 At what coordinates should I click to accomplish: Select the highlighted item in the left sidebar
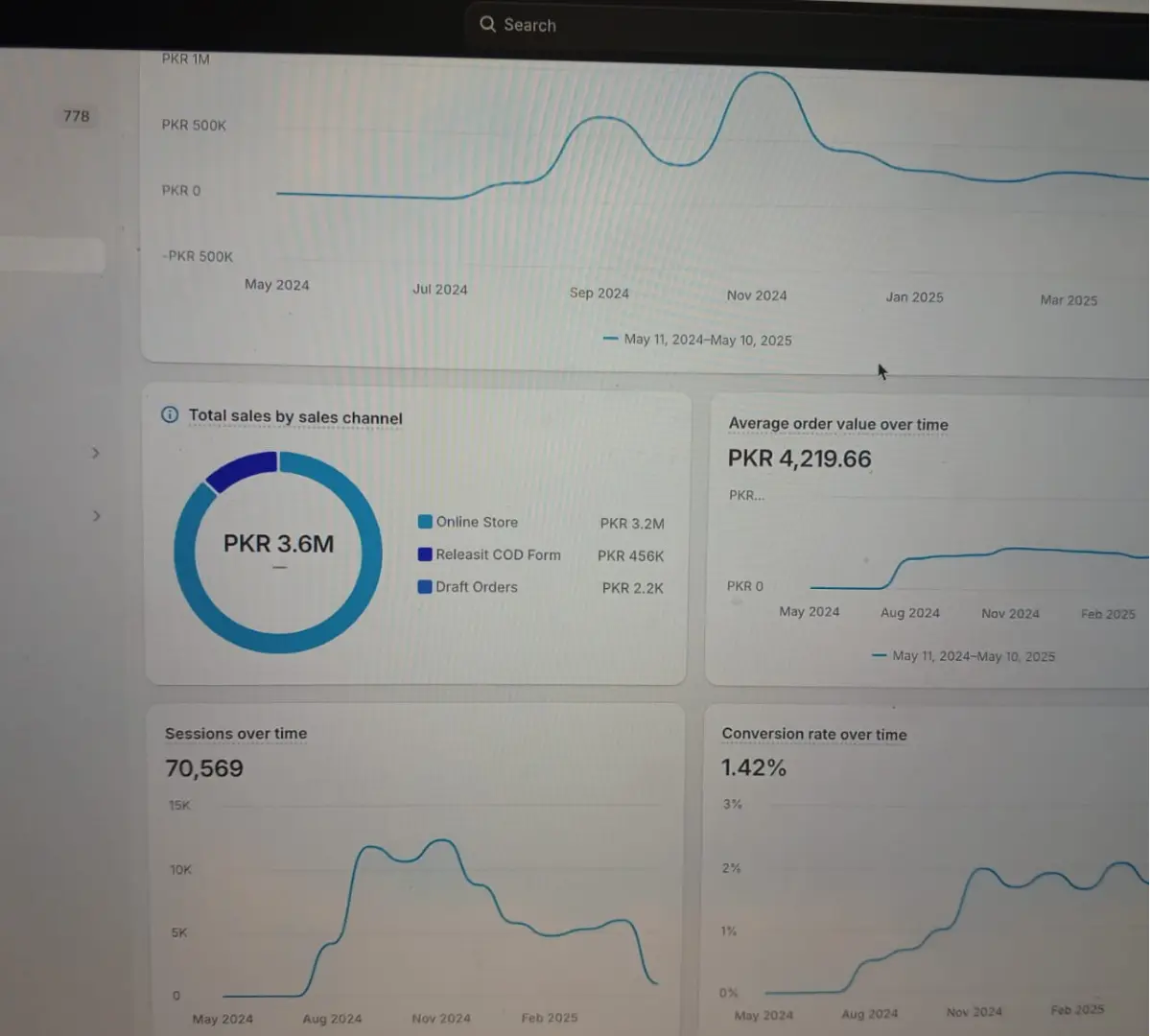coord(52,255)
